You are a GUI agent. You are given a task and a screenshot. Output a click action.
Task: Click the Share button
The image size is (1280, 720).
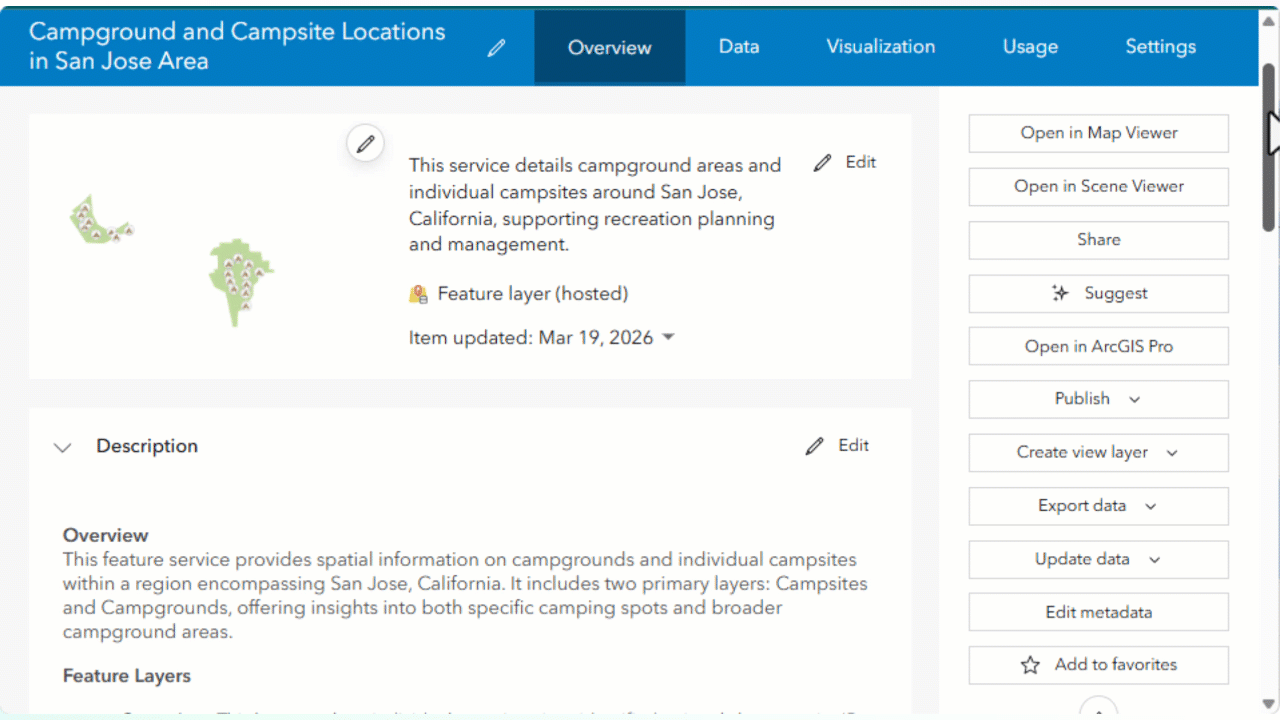coord(1097,240)
